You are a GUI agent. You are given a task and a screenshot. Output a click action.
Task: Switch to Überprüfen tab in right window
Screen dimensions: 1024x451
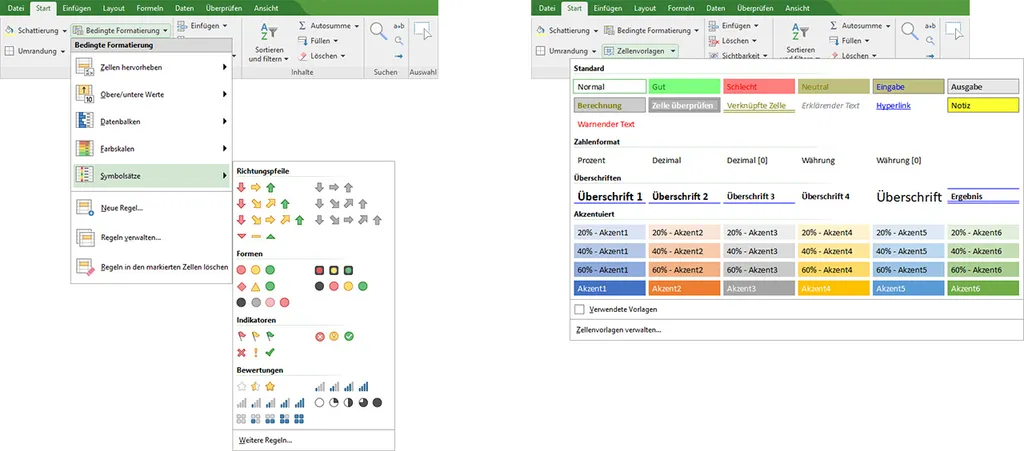tap(754, 8)
